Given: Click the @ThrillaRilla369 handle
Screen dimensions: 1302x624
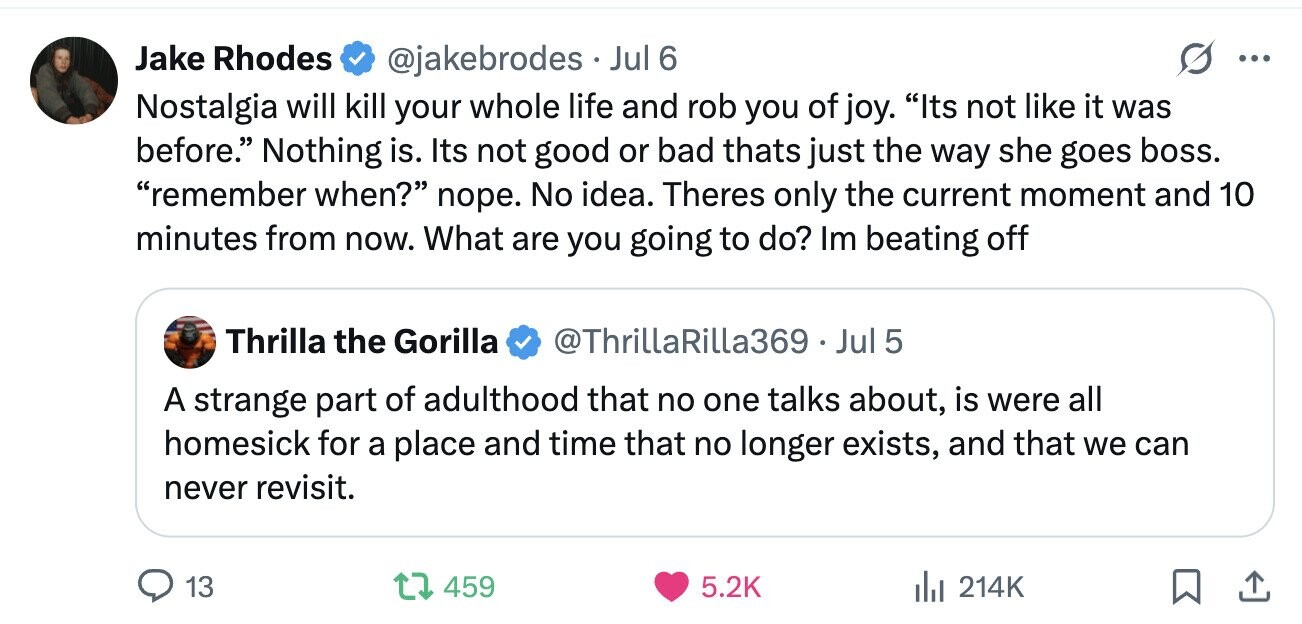Looking at the screenshot, I should [x=680, y=342].
